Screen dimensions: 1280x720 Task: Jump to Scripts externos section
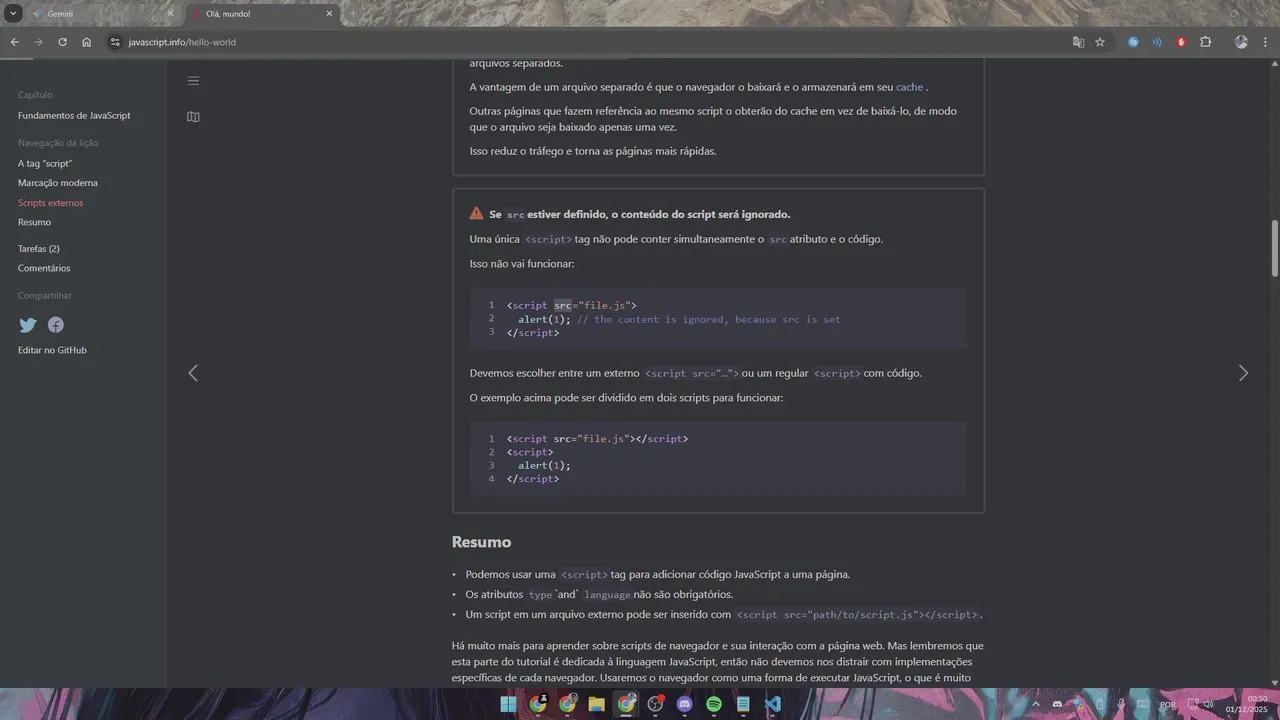[50, 203]
